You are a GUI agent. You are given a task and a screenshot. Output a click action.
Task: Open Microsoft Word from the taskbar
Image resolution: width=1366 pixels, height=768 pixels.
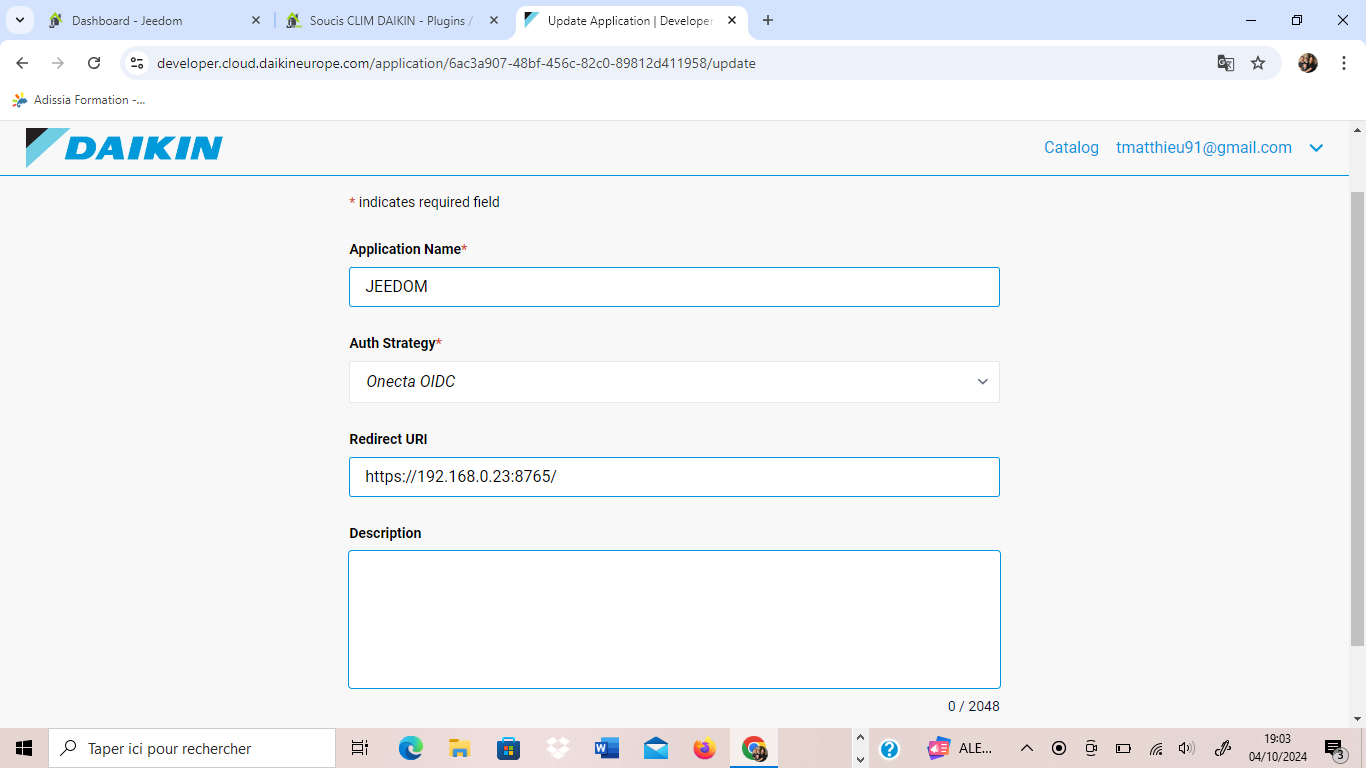pos(606,748)
